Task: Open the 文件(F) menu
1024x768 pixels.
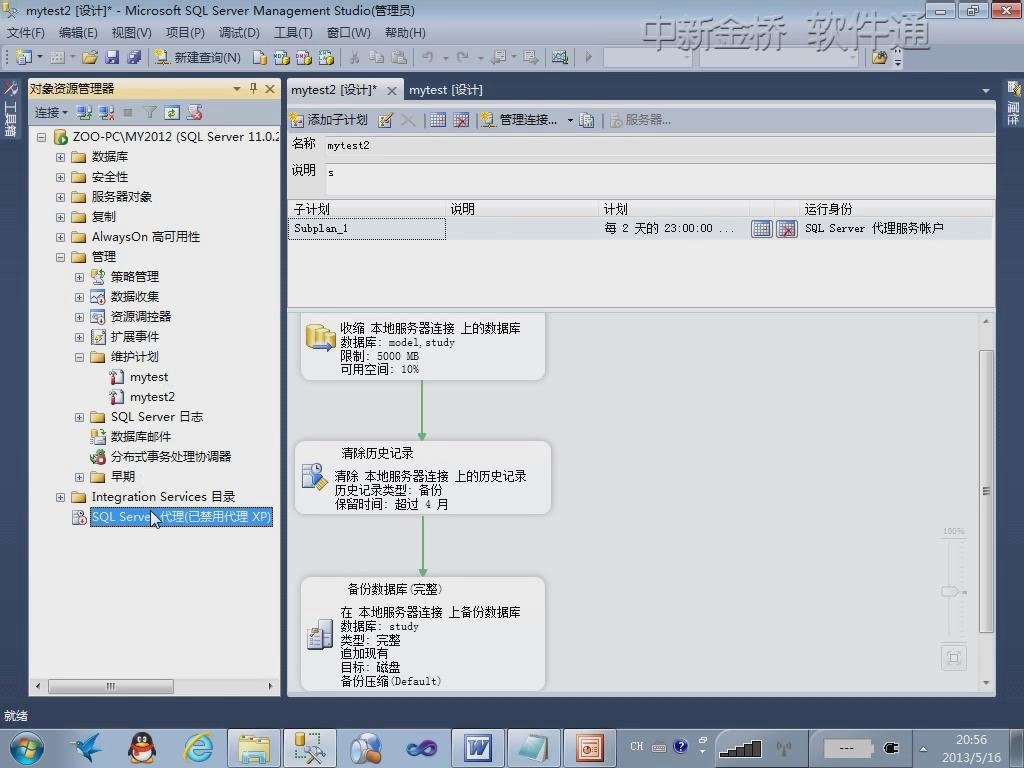Action: tap(25, 33)
